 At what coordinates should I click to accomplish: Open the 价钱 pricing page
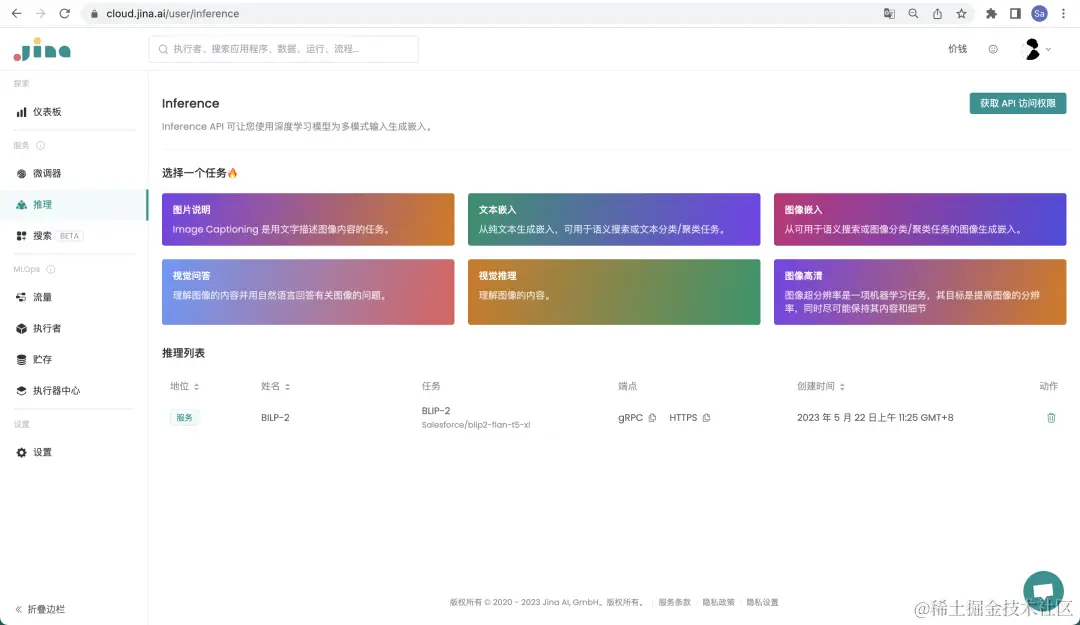pyautogui.click(x=956, y=48)
